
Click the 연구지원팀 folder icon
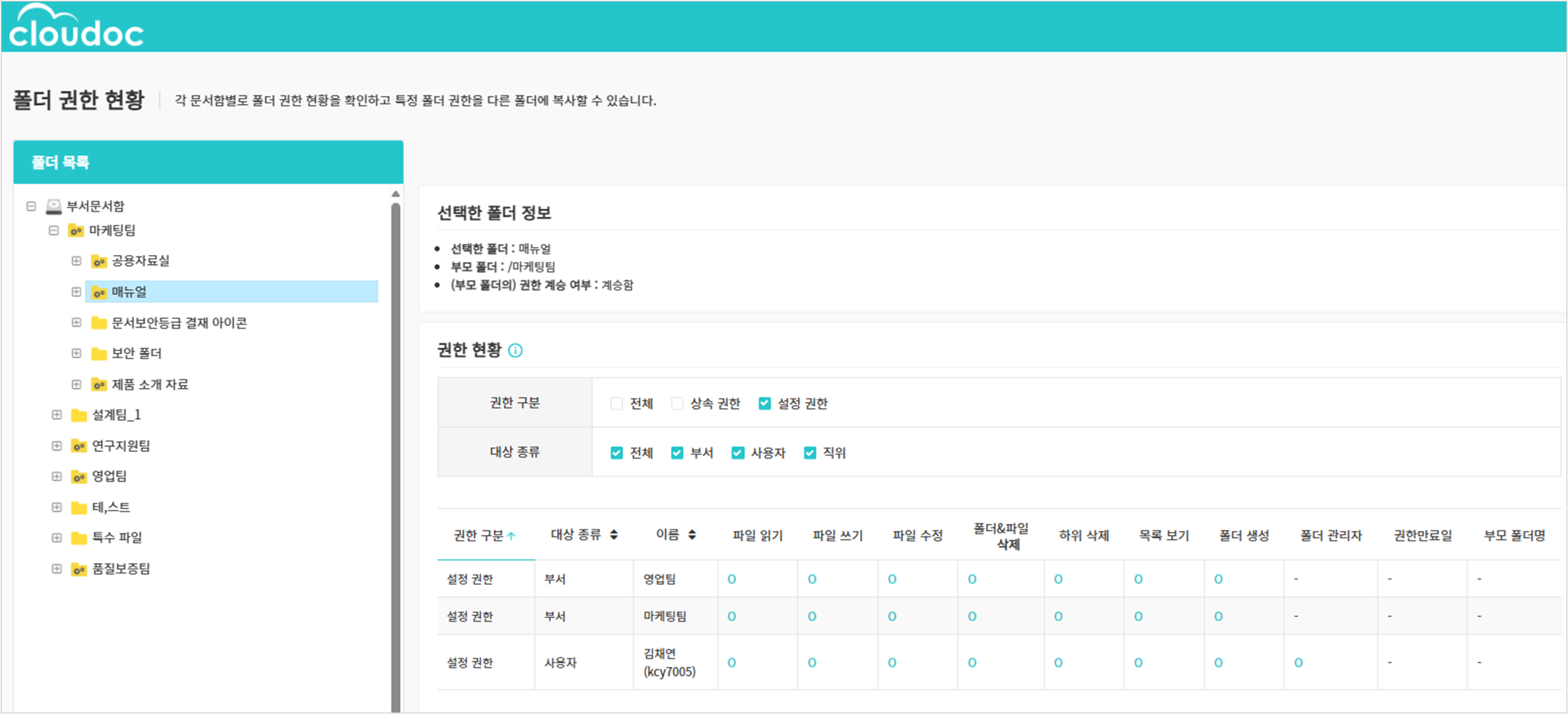coord(79,446)
